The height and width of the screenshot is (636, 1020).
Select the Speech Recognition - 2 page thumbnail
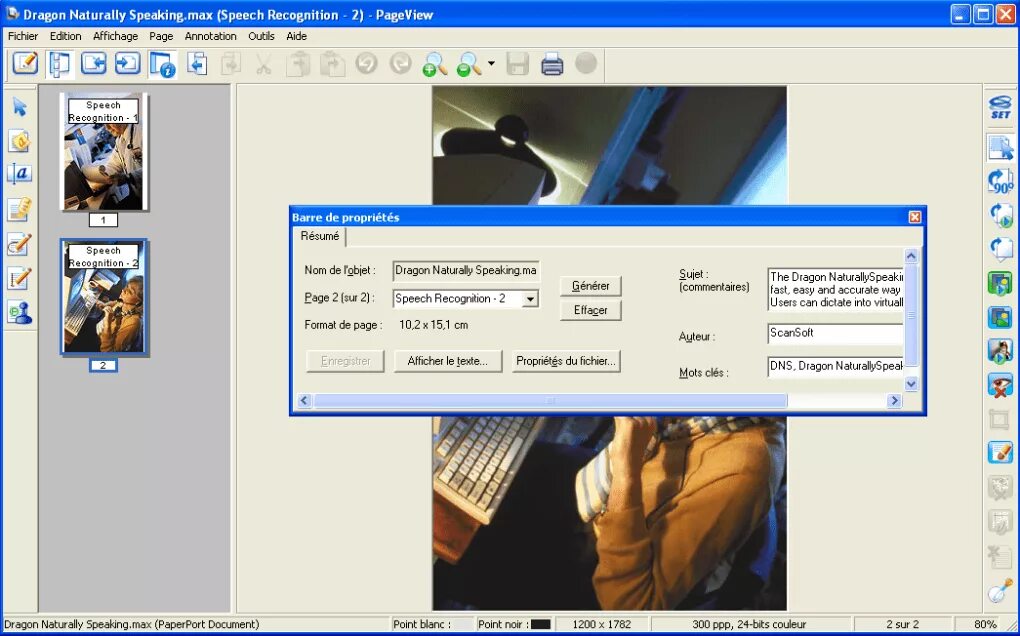[103, 297]
